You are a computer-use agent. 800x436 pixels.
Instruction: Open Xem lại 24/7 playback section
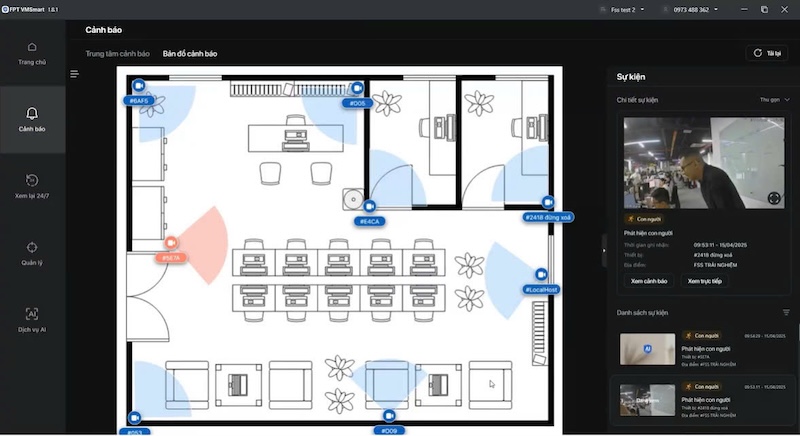tap(32, 186)
